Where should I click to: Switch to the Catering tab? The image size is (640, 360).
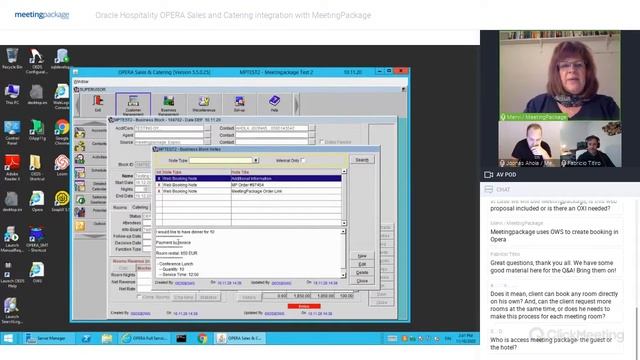[140, 207]
